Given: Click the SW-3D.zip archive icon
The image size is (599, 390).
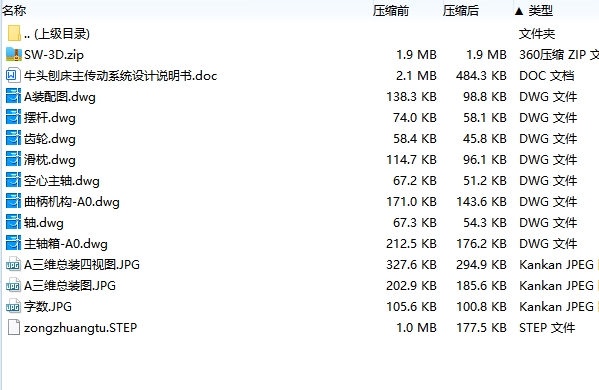Looking at the screenshot, I should [14, 55].
